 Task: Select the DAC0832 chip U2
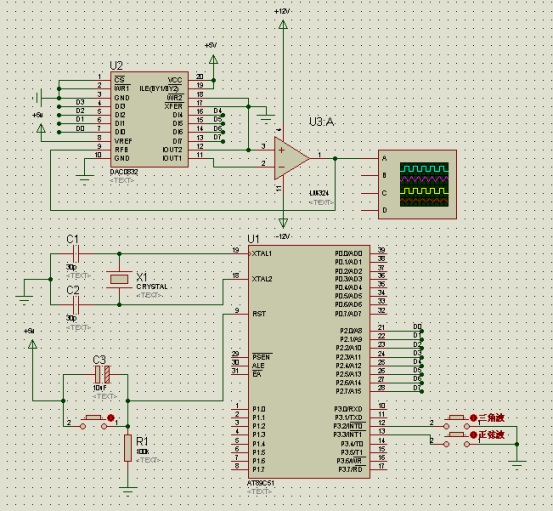click(150, 119)
